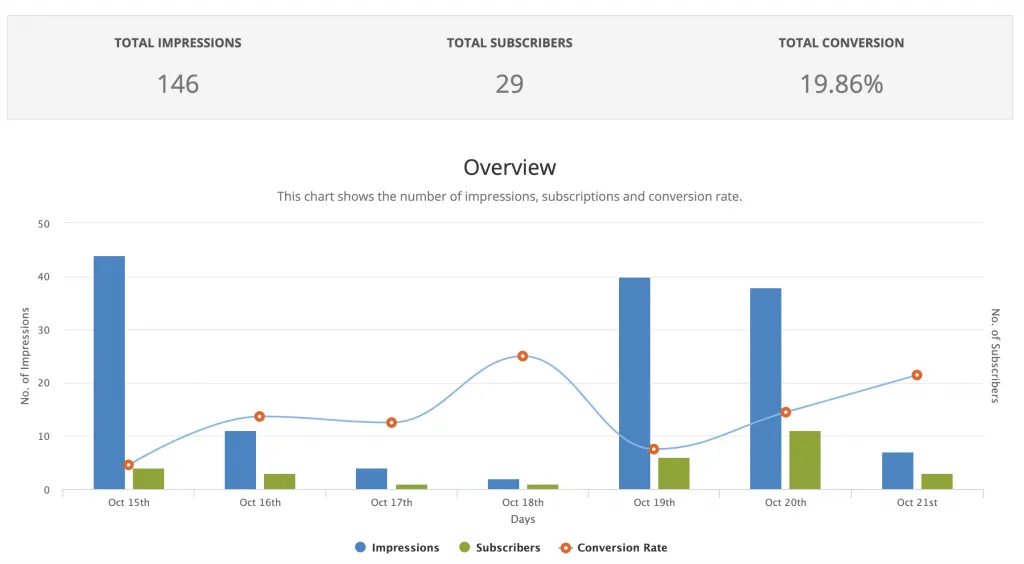
Task: Click the y-axis value 40
Action: pyautogui.click(x=44, y=277)
